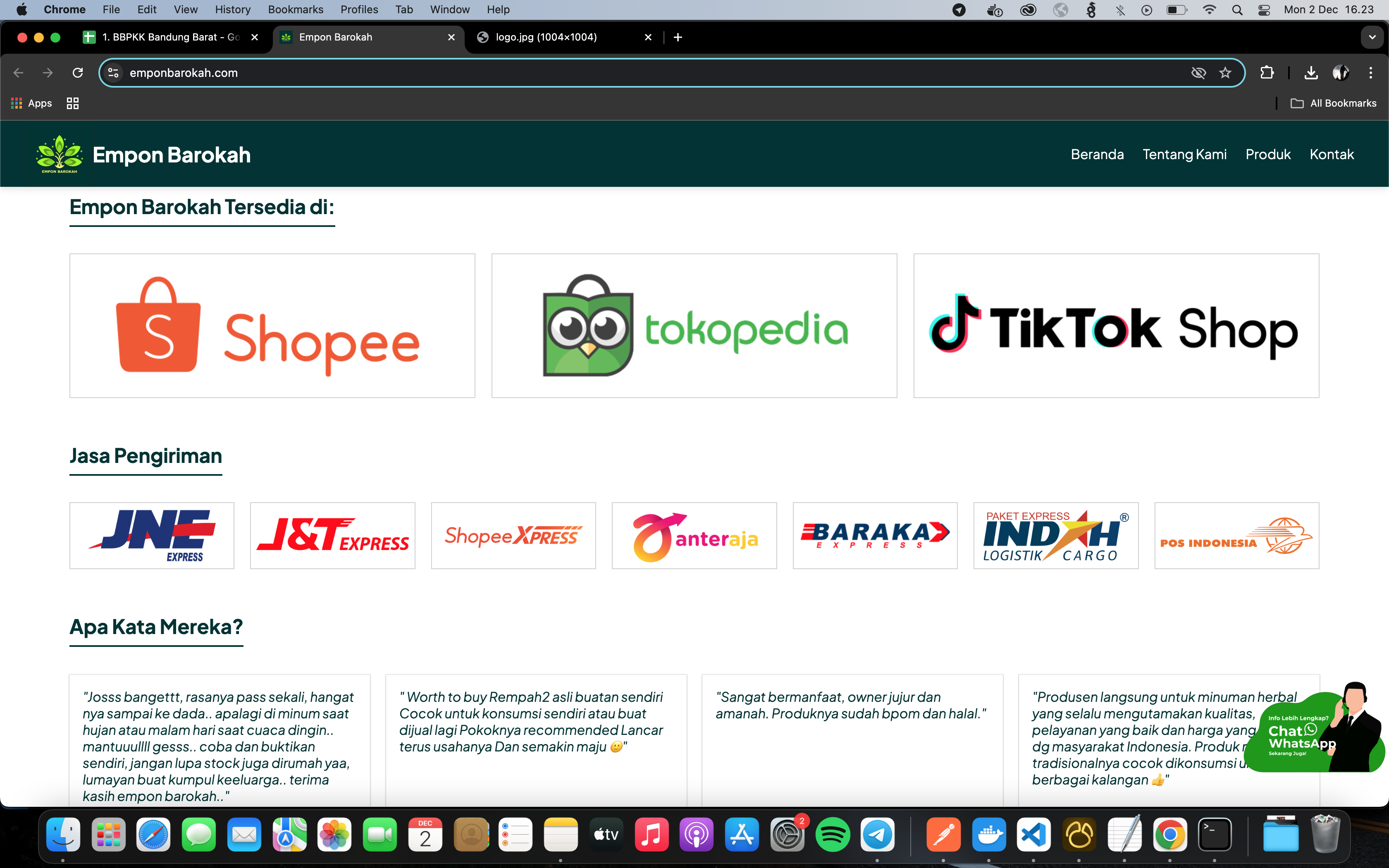Open Control Center in menu bar

tap(1265, 10)
